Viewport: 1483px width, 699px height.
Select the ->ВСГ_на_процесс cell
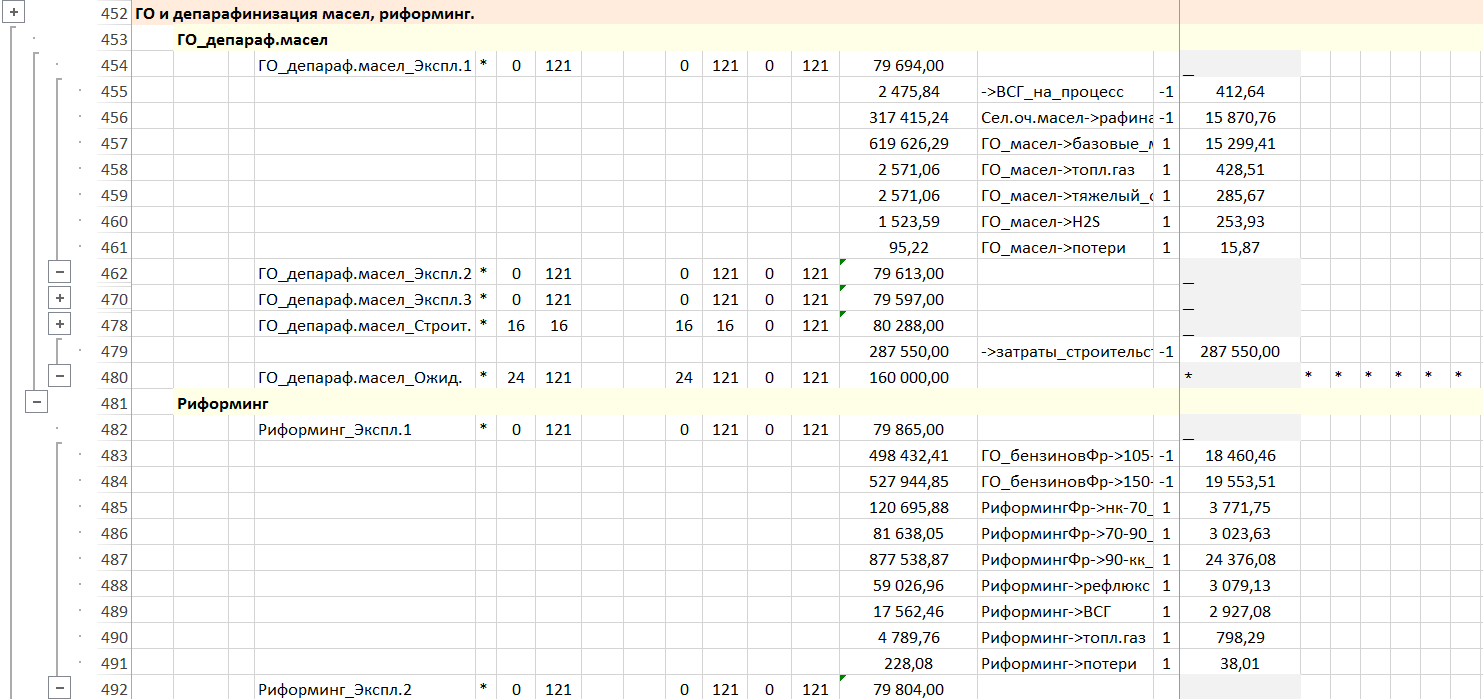click(1052, 92)
